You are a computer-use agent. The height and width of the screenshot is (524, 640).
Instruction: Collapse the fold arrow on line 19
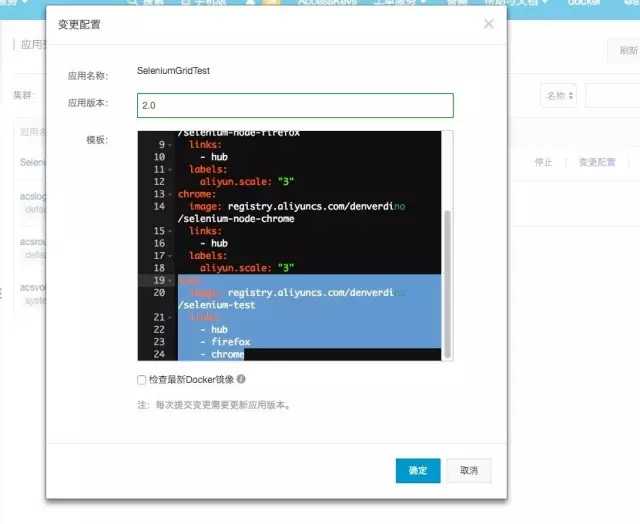(x=170, y=280)
